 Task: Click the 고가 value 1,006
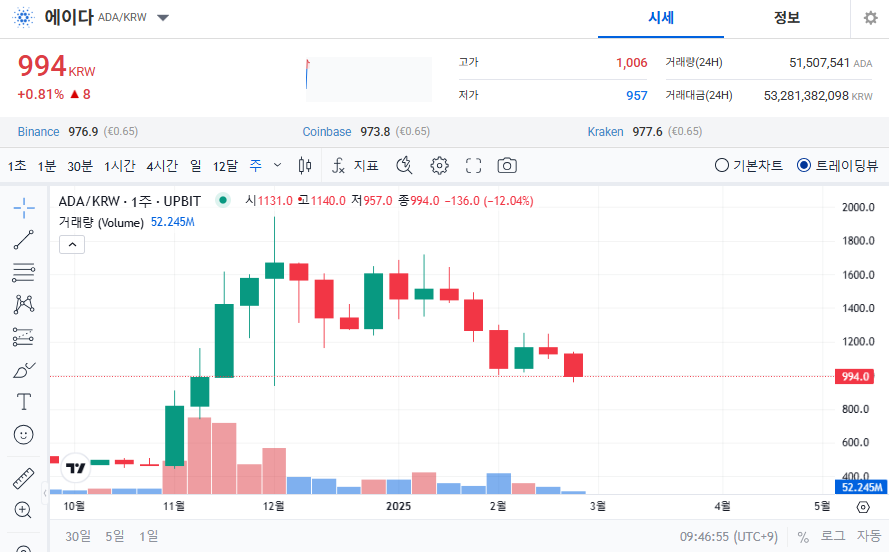coord(632,63)
